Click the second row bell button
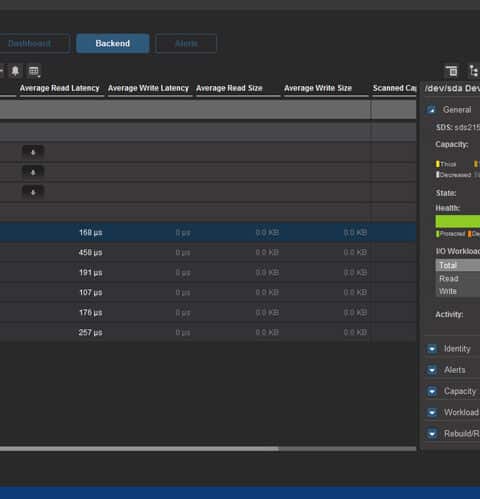The width and height of the screenshot is (480, 499). pos(33,172)
